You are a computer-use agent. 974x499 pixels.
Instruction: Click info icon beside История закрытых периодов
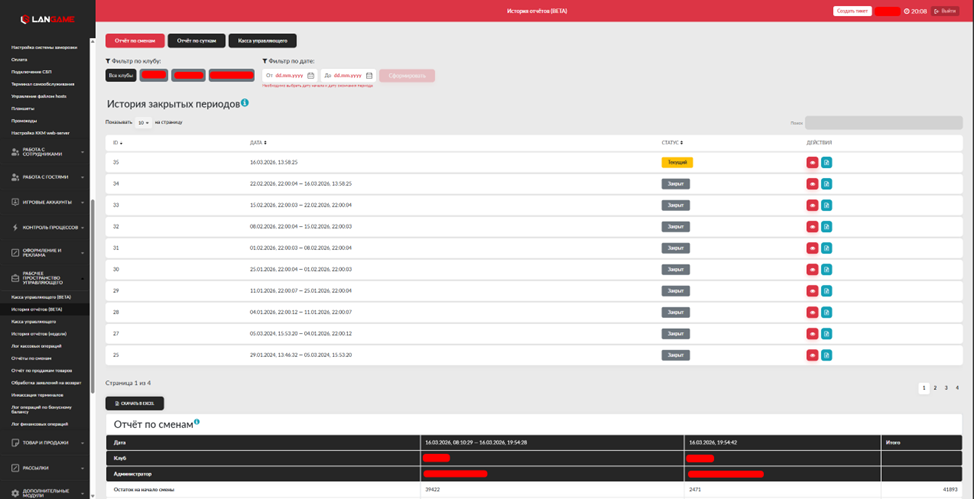tap(245, 103)
